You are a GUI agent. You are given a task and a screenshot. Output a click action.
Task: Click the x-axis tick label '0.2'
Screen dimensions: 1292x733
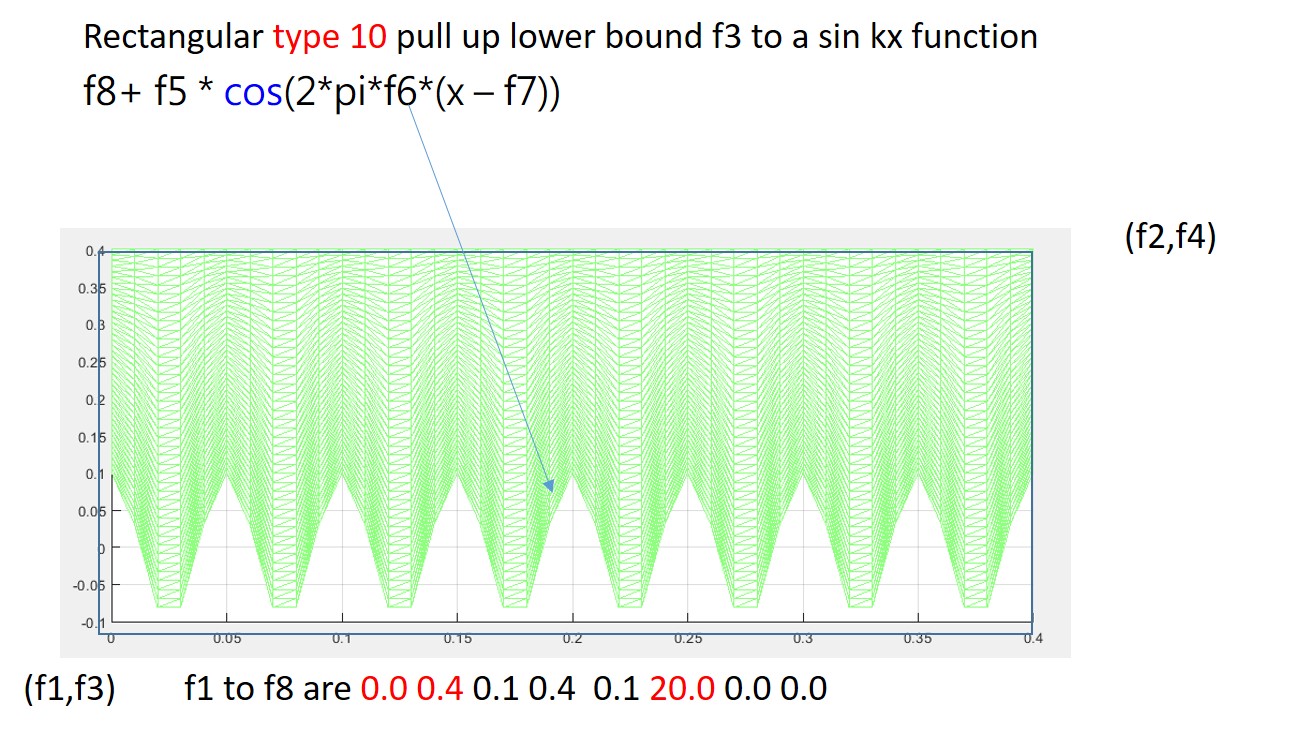coord(572,638)
